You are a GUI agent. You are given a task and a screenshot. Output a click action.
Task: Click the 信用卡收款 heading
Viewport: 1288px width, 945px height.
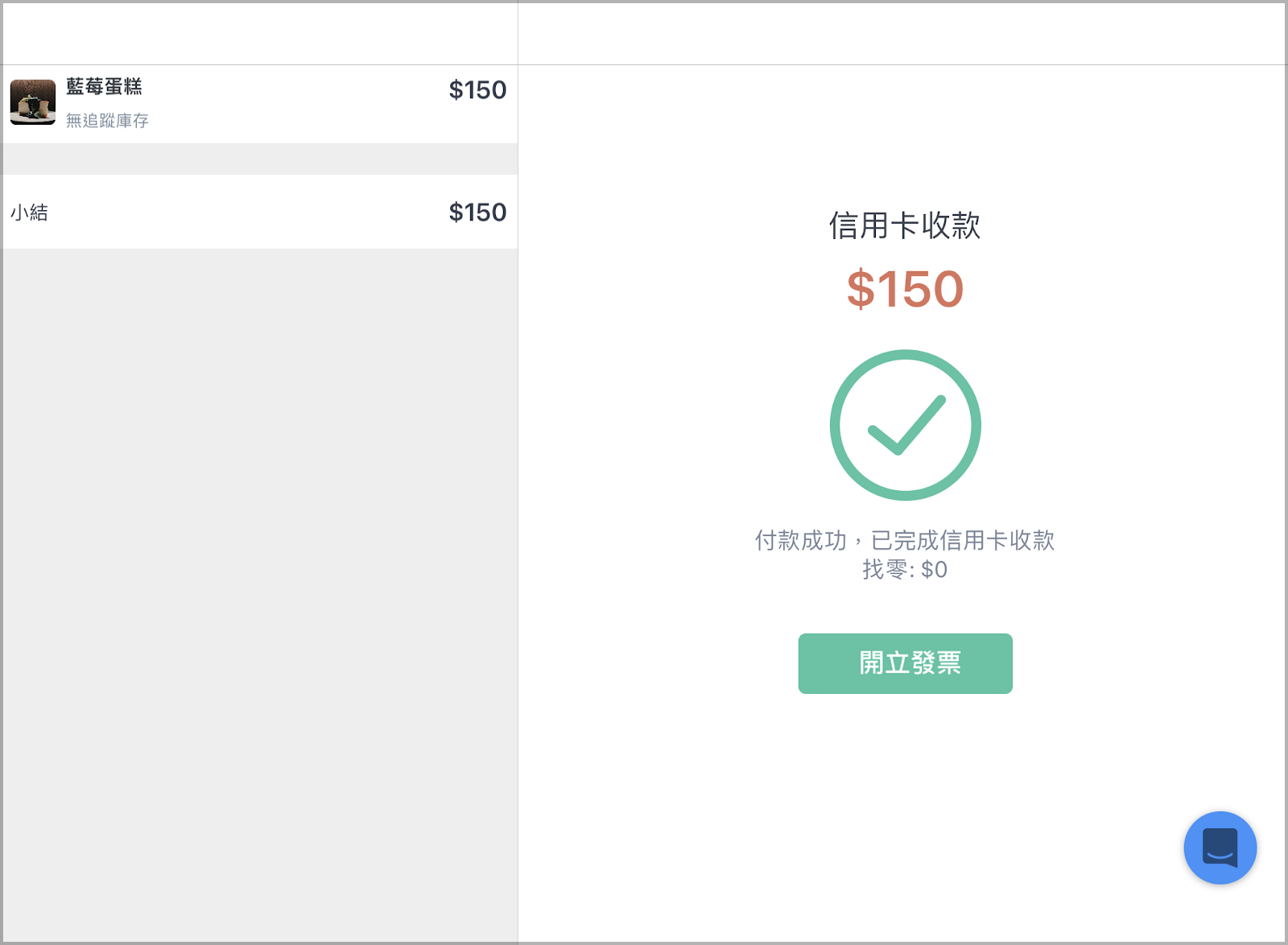(905, 225)
